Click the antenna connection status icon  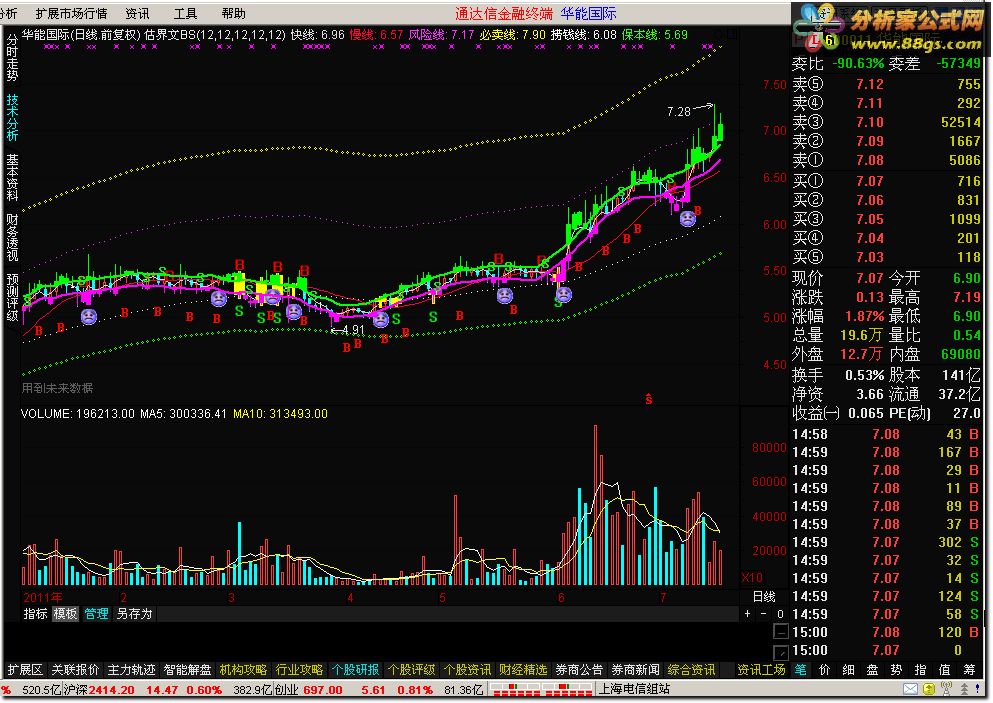(x=947, y=689)
